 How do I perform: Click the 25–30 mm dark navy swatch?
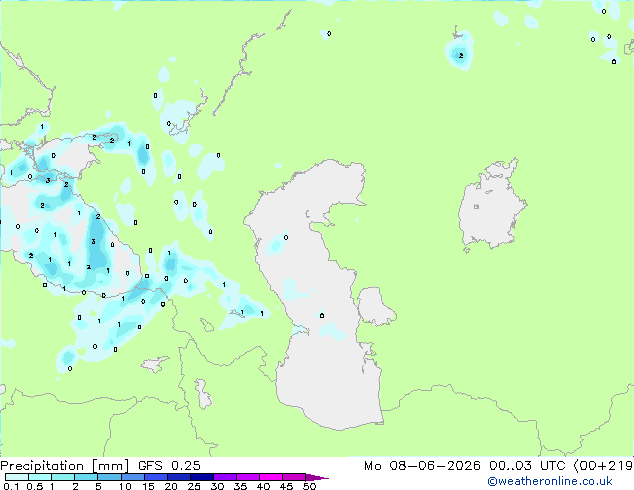coord(201,477)
